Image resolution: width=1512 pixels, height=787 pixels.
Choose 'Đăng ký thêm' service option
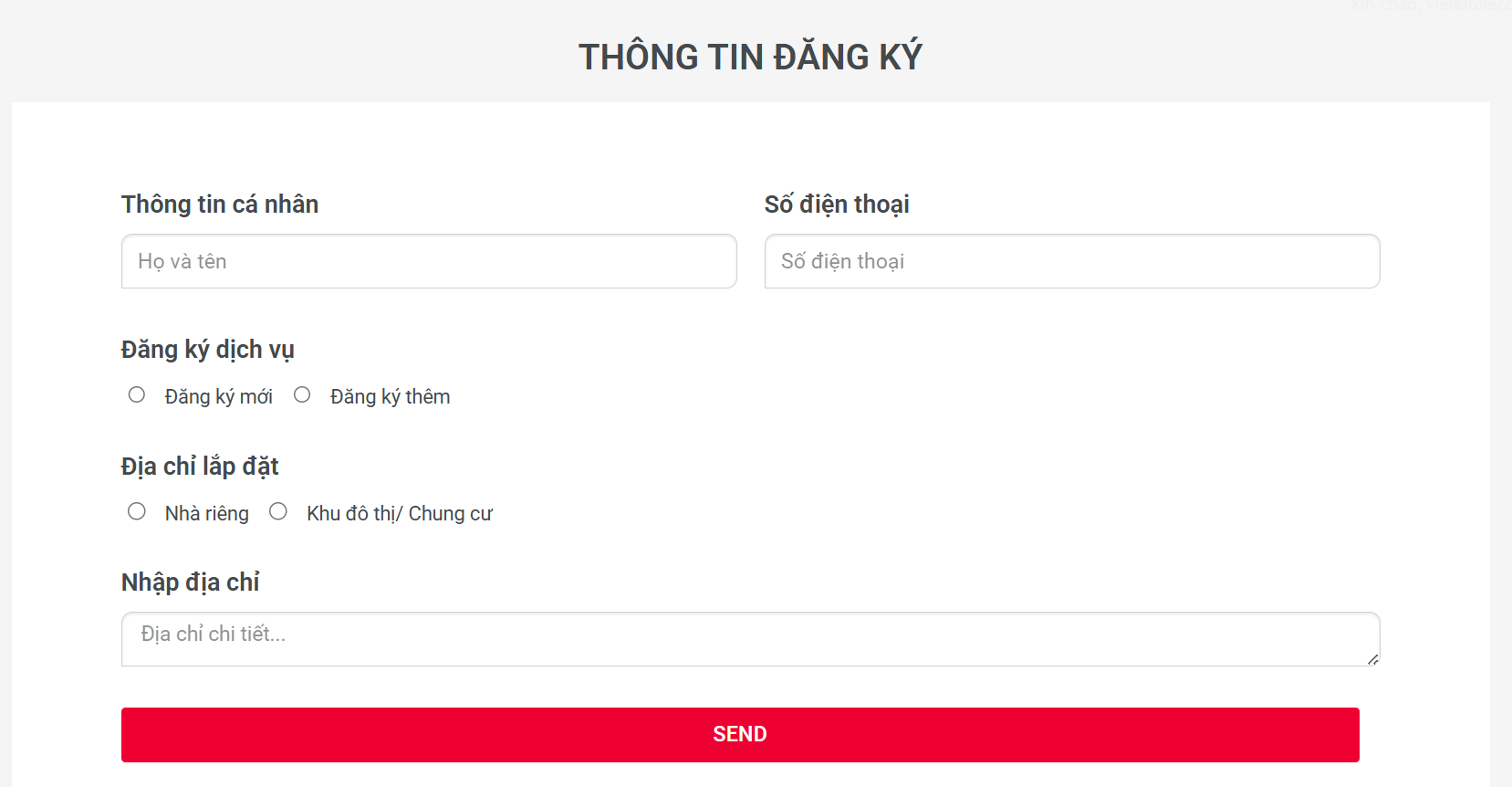click(302, 393)
